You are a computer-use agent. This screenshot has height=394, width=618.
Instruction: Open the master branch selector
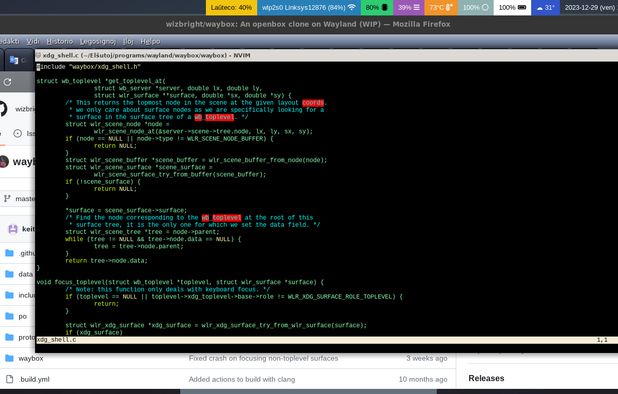[20, 199]
